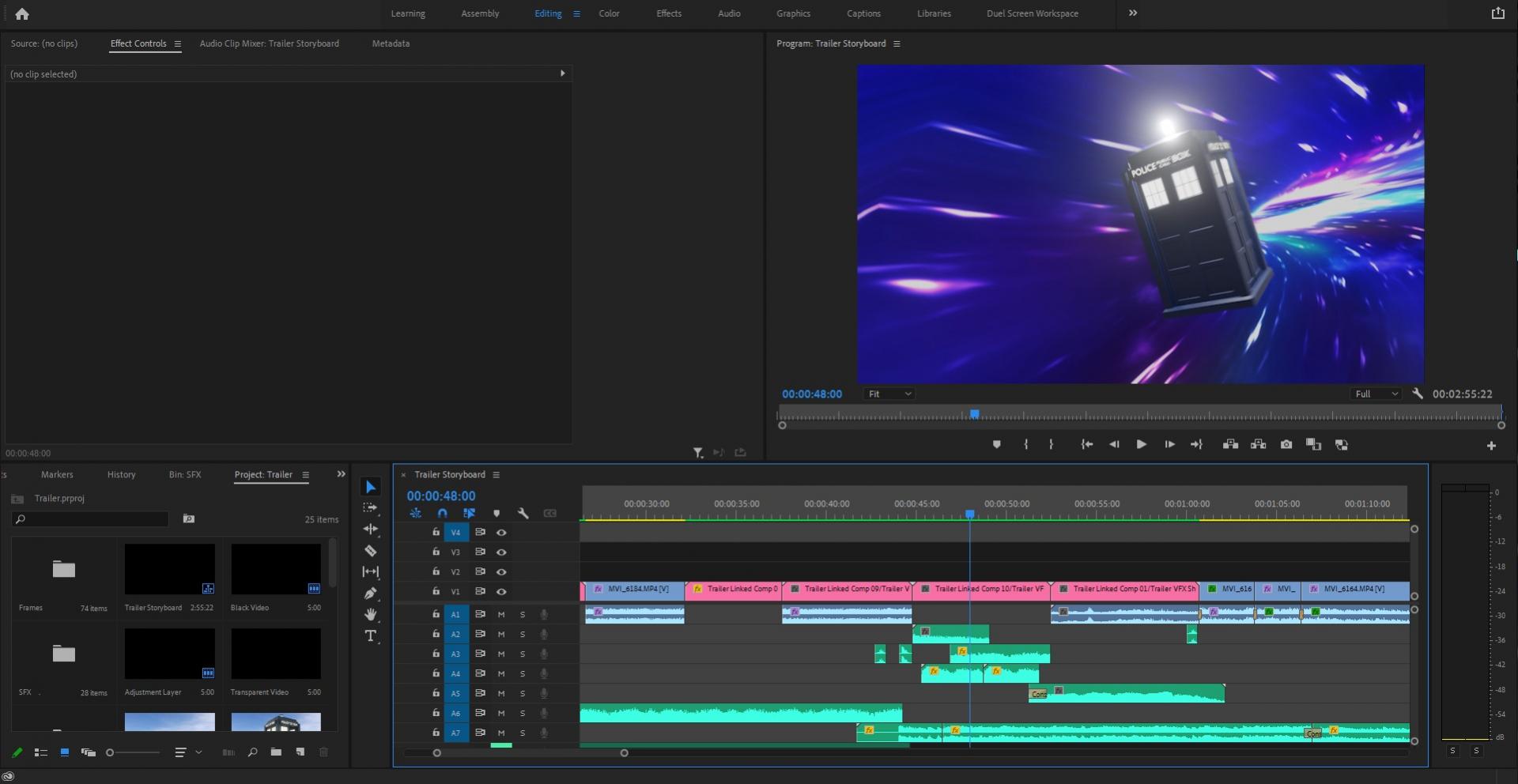Solo audio track A6

(x=523, y=714)
